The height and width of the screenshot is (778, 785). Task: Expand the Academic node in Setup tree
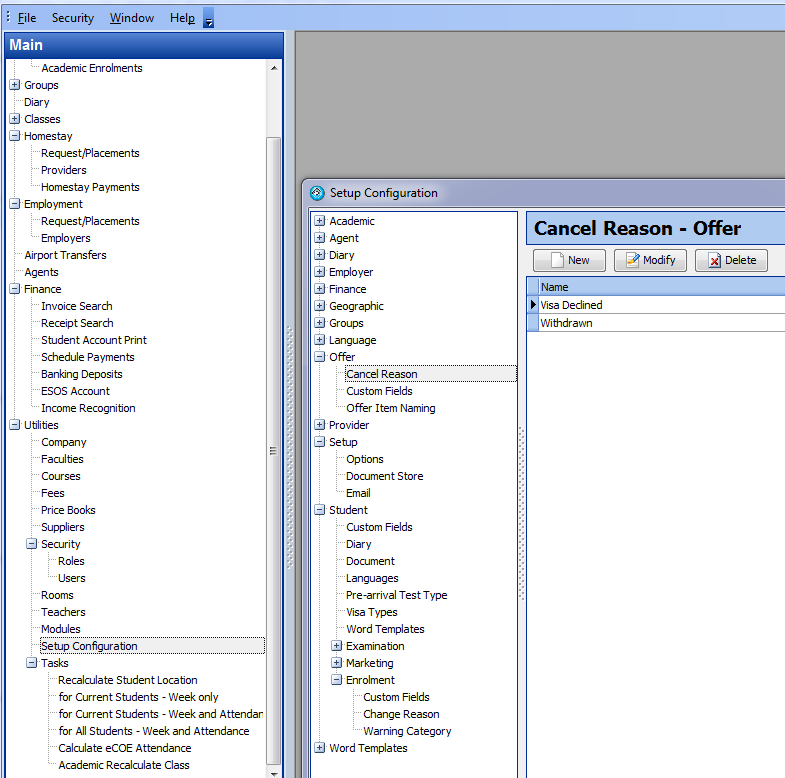click(x=319, y=221)
